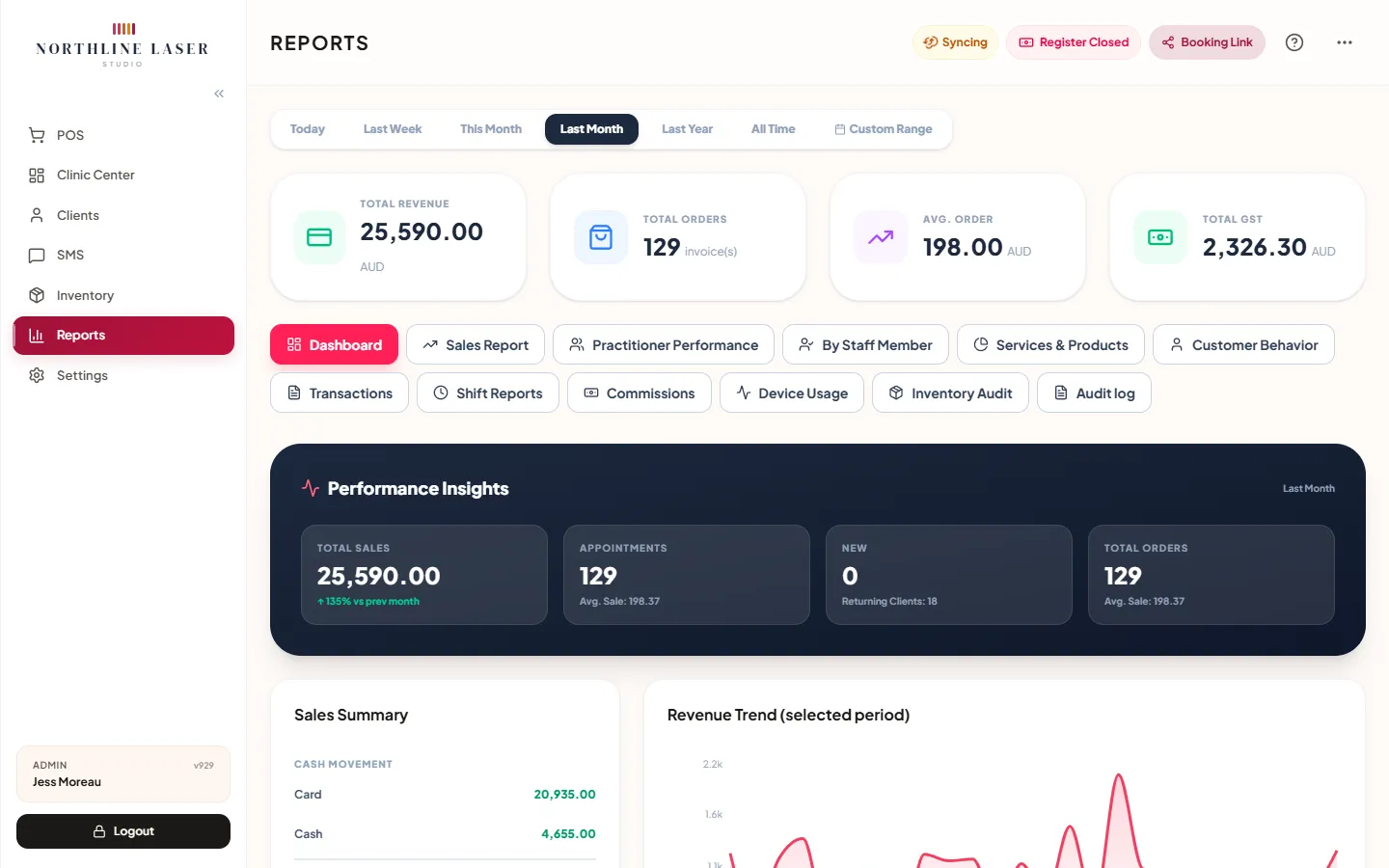The height and width of the screenshot is (868, 1389).
Task: Open the Booking Link button
Action: (1207, 42)
